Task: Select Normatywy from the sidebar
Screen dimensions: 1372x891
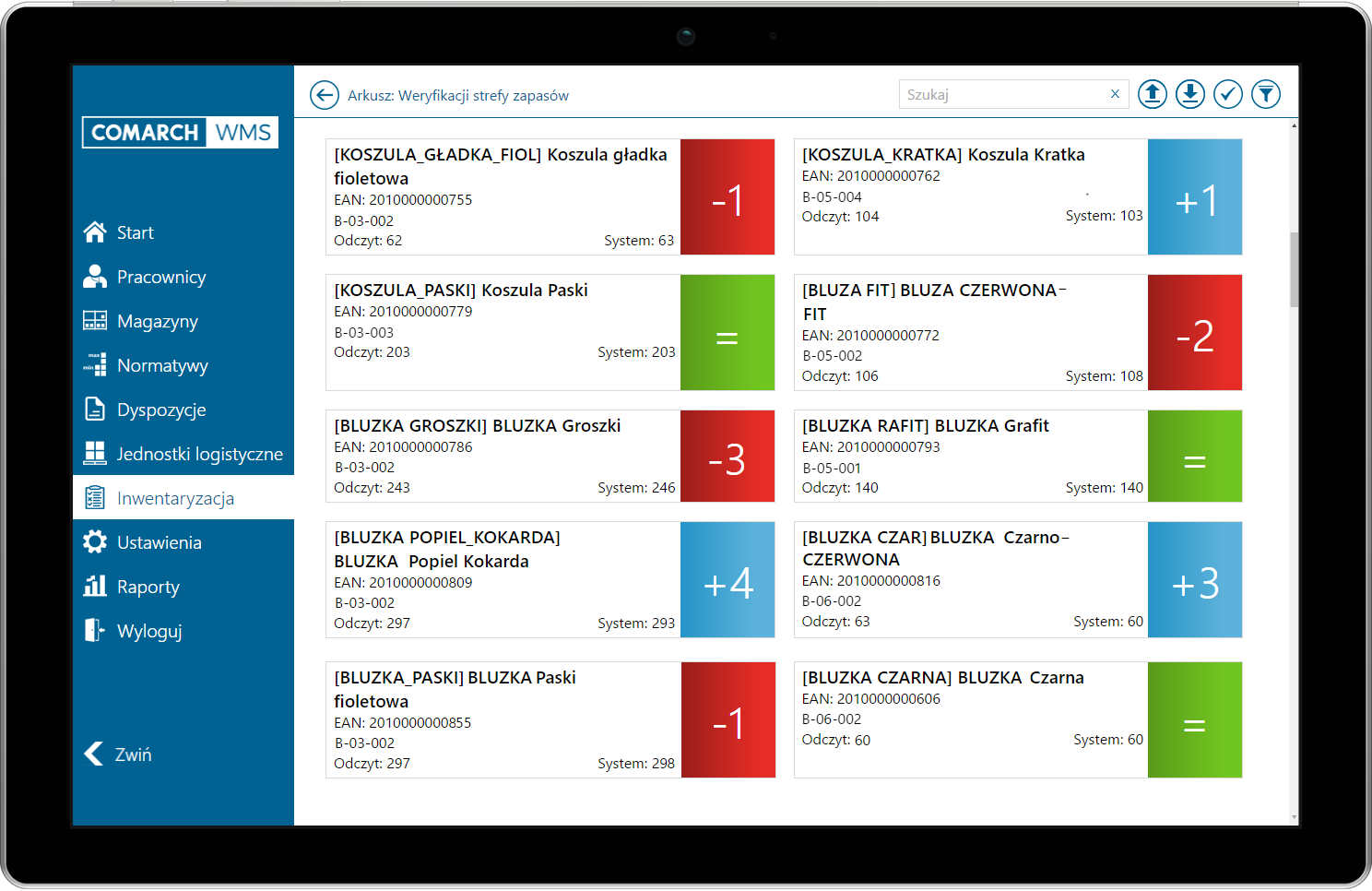Action: 161,365
